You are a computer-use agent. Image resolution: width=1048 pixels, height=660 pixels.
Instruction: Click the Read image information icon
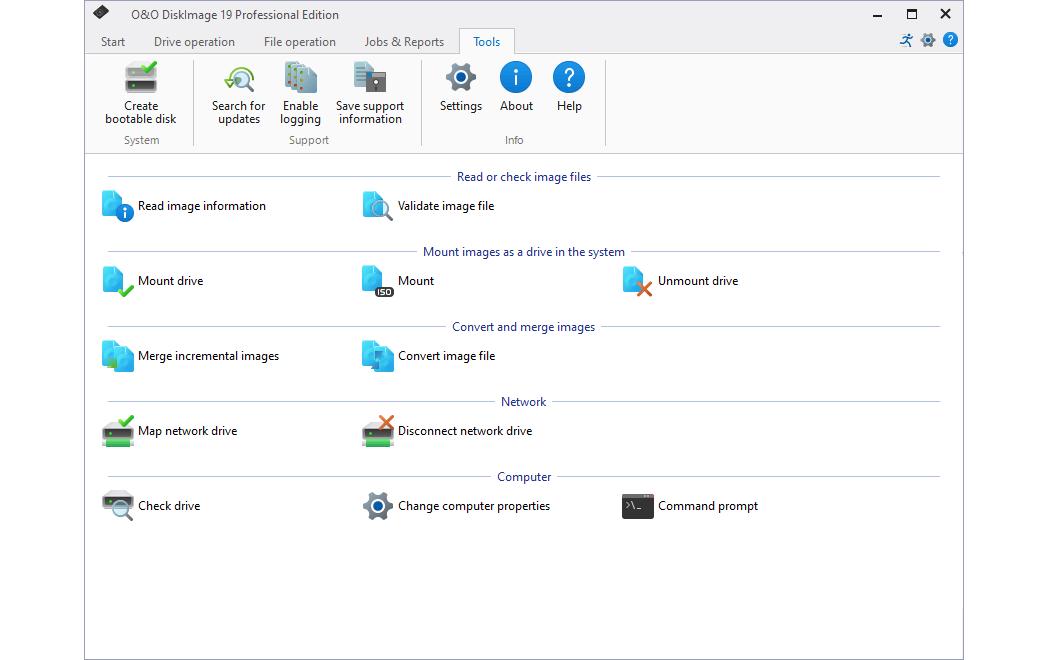[x=118, y=206]
